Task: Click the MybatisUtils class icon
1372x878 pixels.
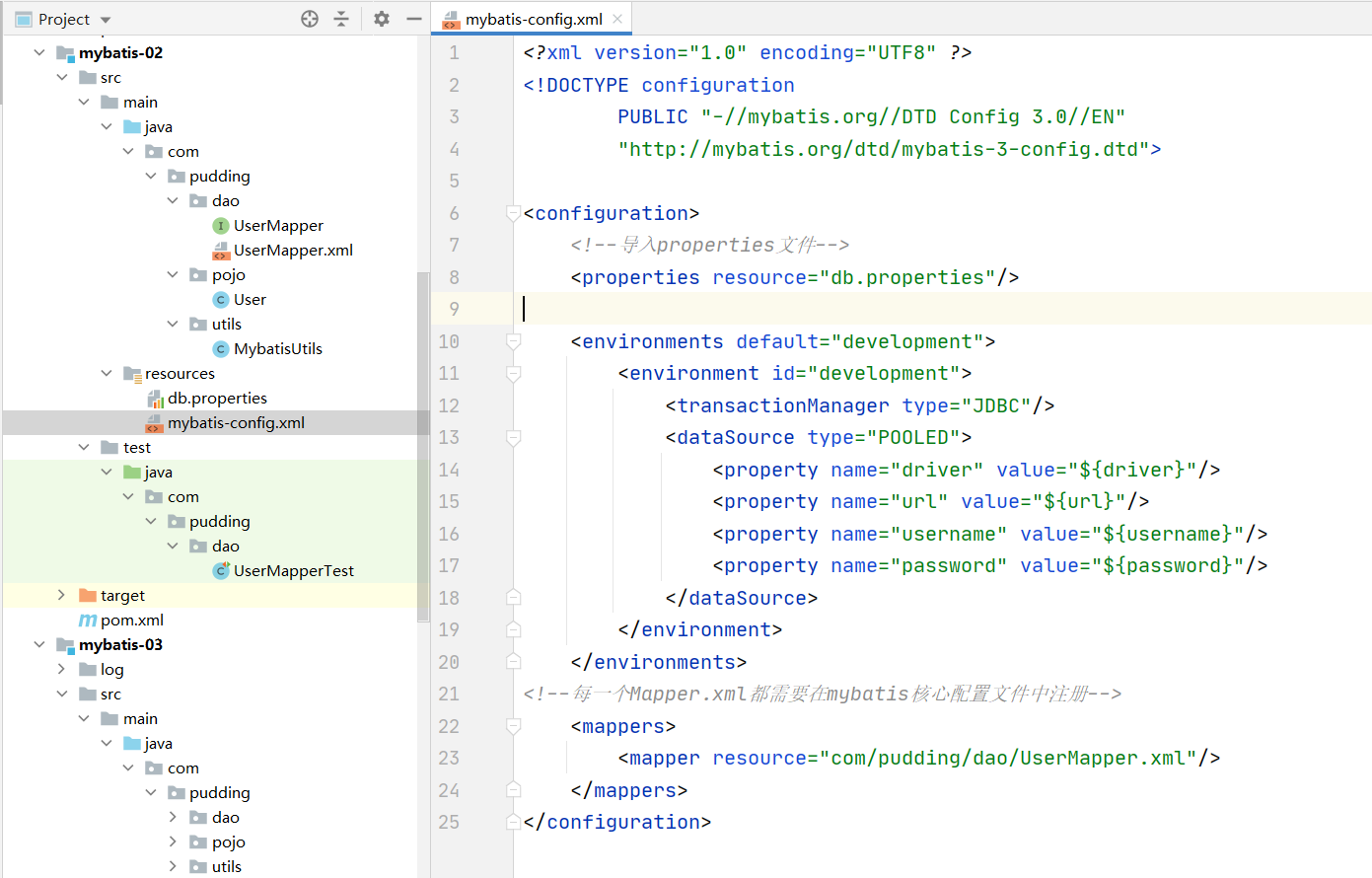Action: 221,349
